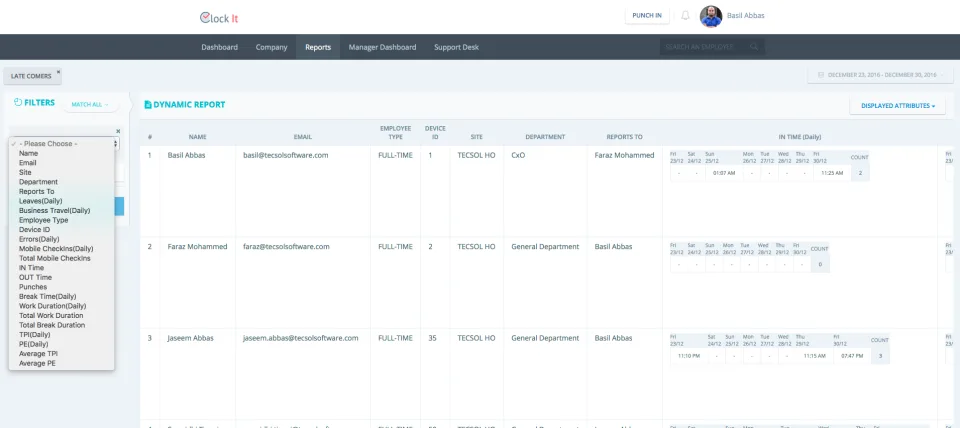Choose Email filter option
This screenshot has width=960, height=428.
click(x=61, y=163)
